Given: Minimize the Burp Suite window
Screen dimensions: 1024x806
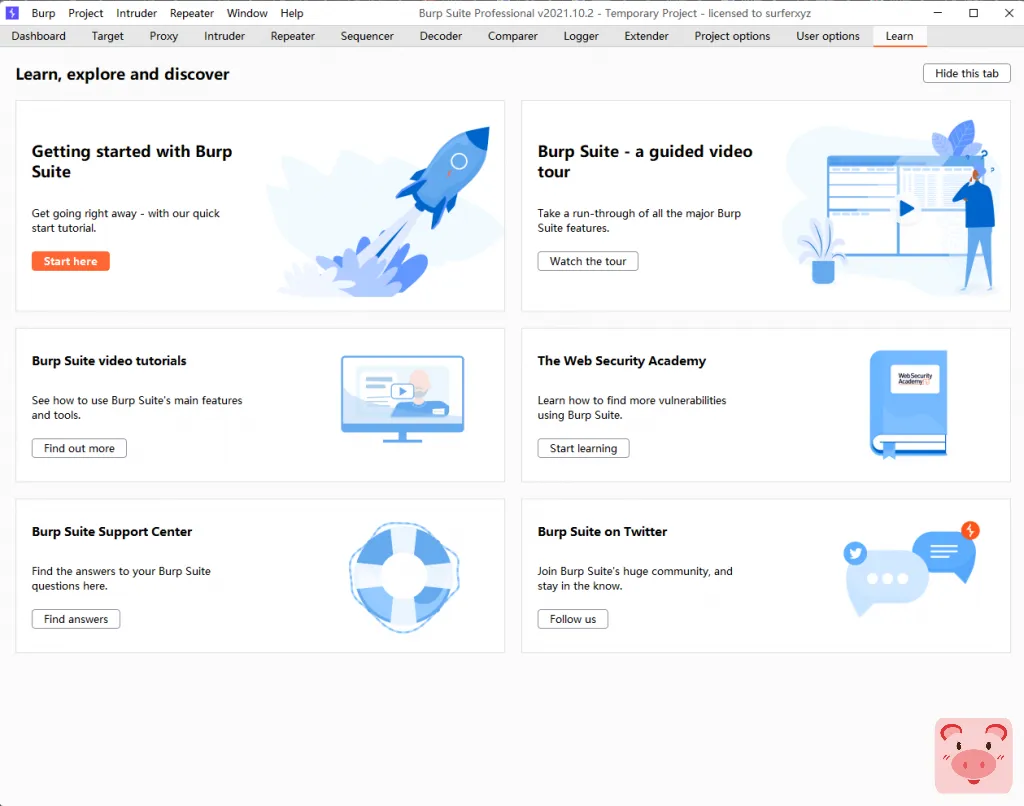Looking at the screenshot, I should click(x=938, y=13).
